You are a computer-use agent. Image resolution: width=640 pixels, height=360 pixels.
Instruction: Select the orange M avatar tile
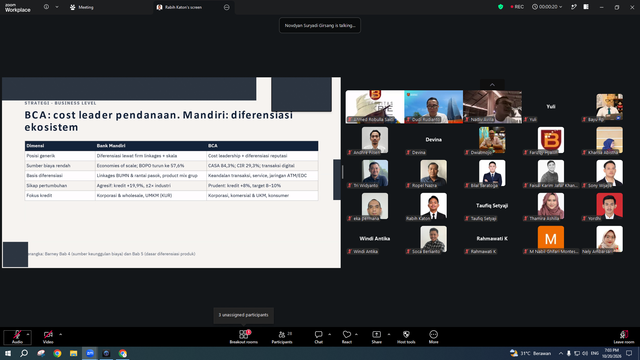(551, 239)
